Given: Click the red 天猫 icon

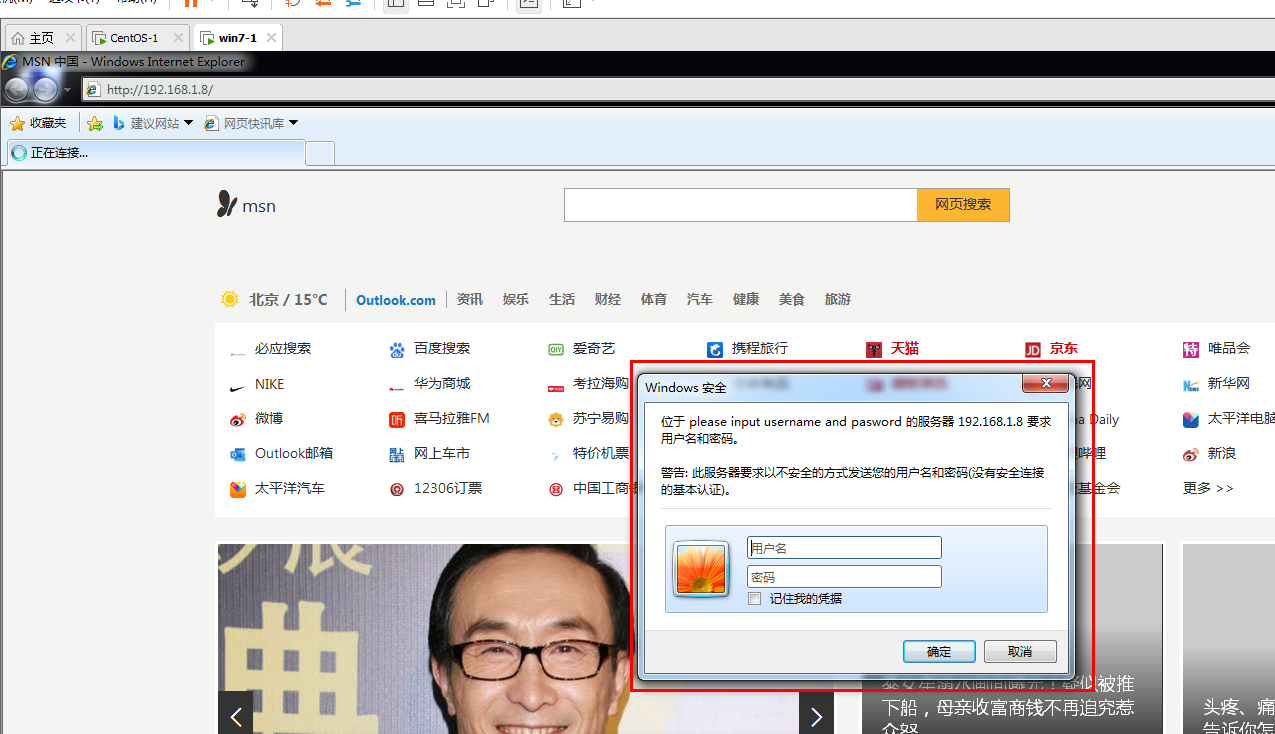Looking at the screenshot, I should point(874,350).
